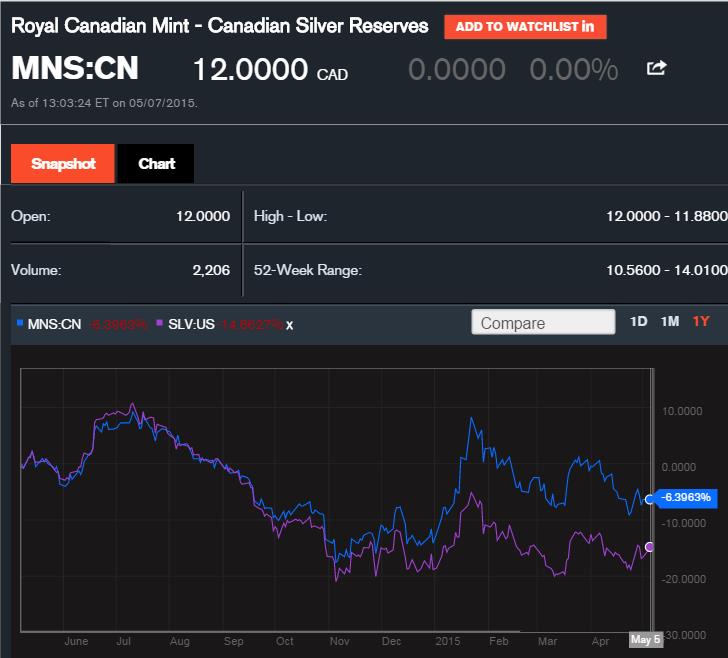Viewport: 728px width, 658px height.
Task: Click the 0.00% change percentage
Action: click(573, 70)
